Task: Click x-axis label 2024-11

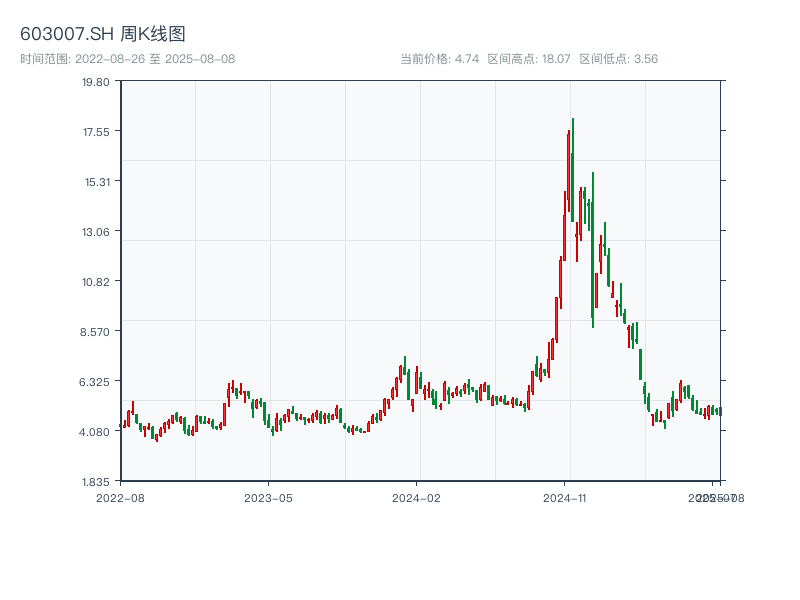Action: 564,498
